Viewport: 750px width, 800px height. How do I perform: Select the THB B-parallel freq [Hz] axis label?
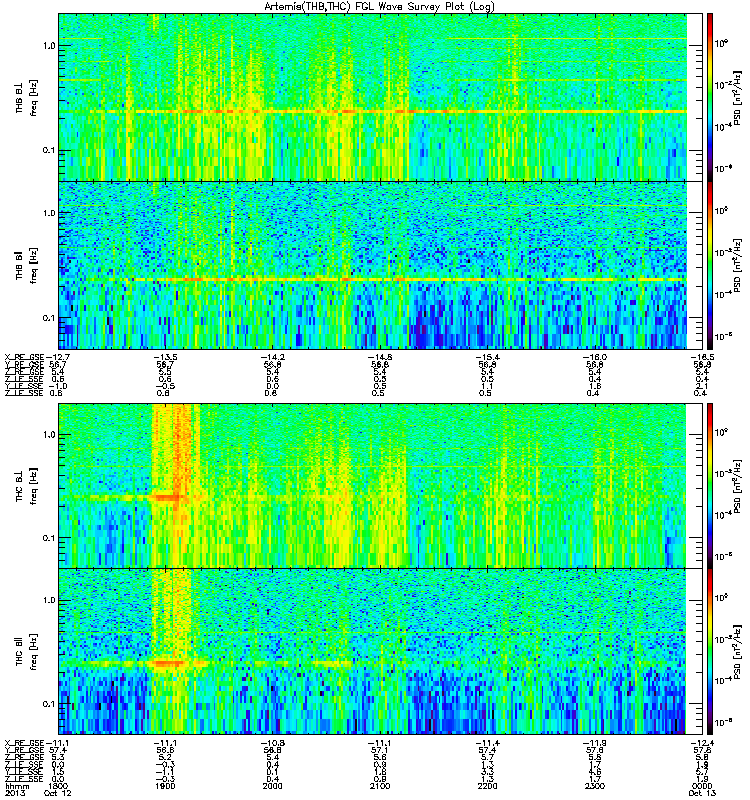point(27,265)
